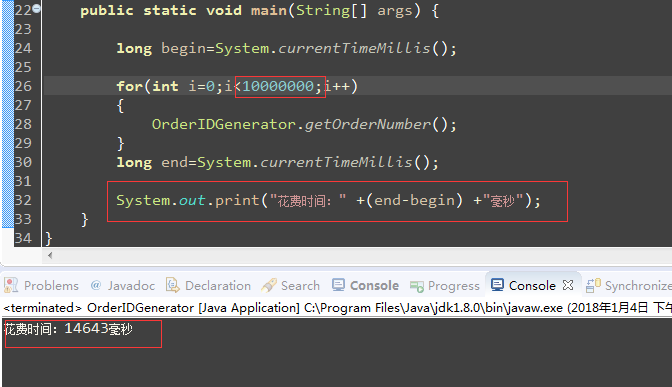
Task: Click the Declaration tab icon
Action: [x=172, y=285]
